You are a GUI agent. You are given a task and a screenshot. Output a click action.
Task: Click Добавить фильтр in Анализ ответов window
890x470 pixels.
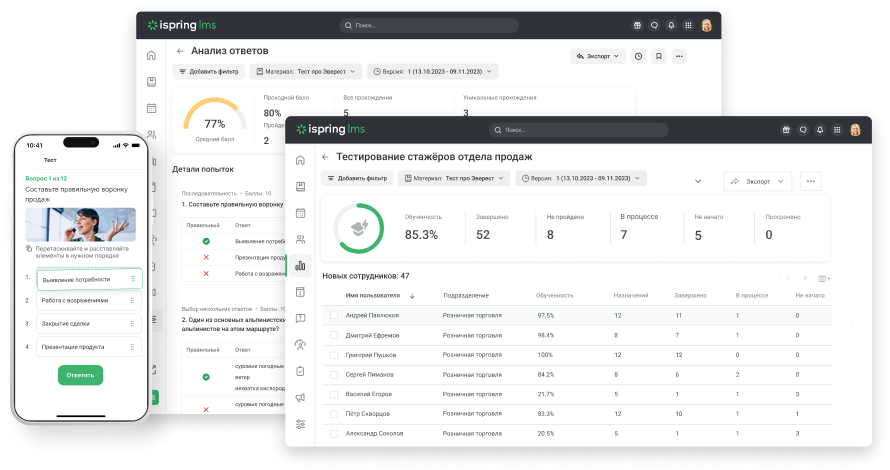point(209,72)
